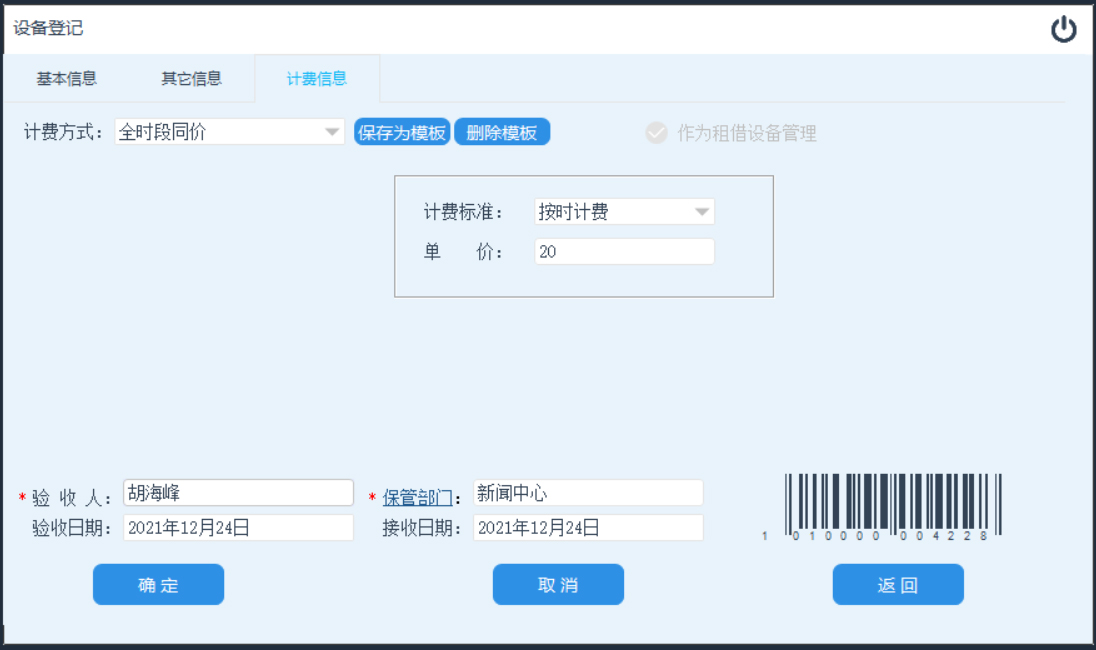
Task: Open the 计费方式 dropdown arrow
Action: (332, 132)
